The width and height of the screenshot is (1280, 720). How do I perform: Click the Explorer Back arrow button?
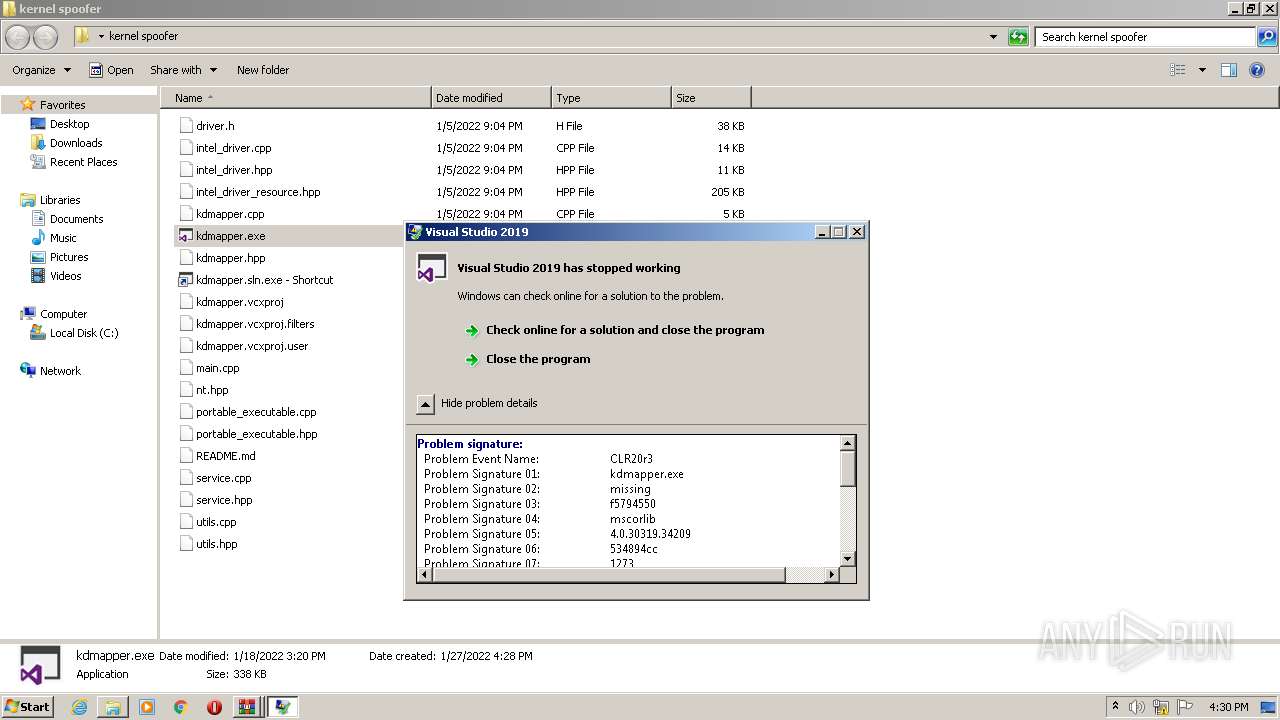tap(18, 37)
